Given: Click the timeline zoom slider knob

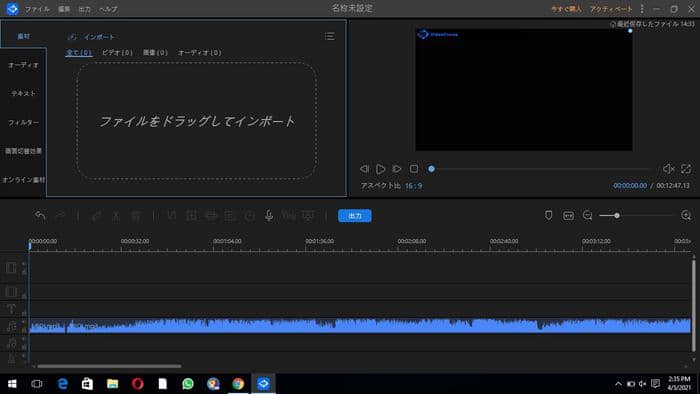Looking at the screenshot, I should (617, 216).
